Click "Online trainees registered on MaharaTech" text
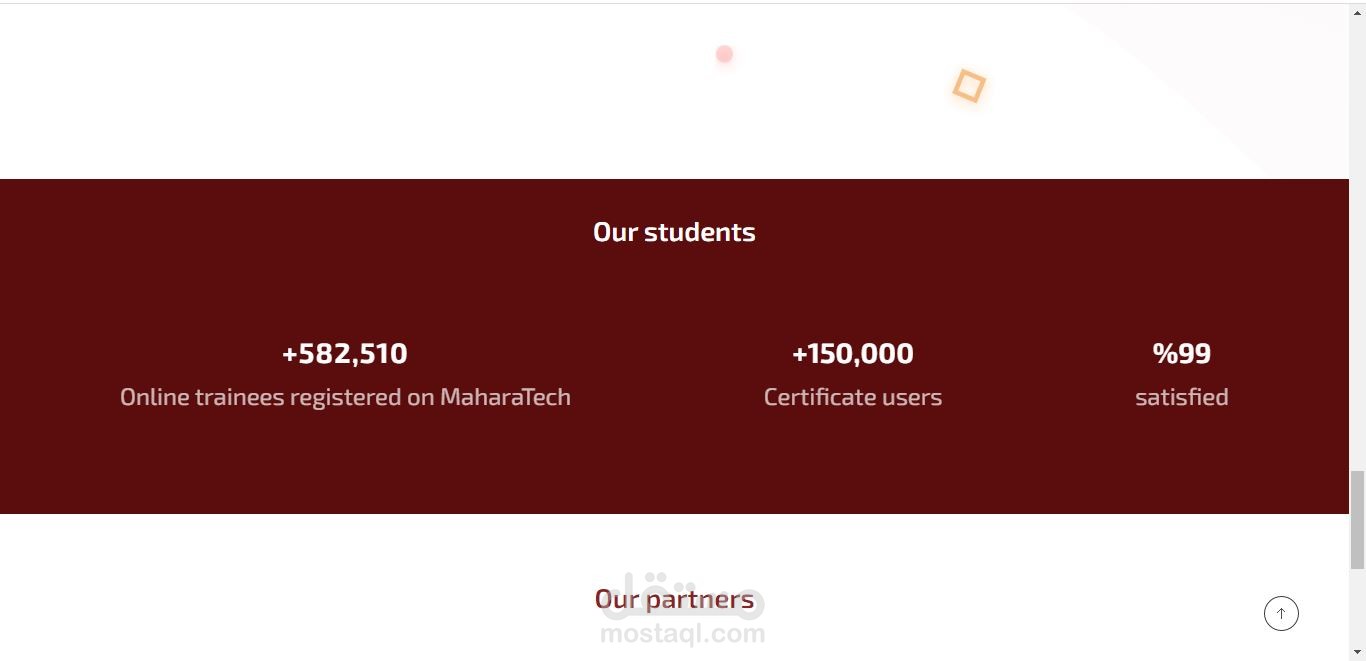This screenshot has height=661, width=1366. click(345, 397)
